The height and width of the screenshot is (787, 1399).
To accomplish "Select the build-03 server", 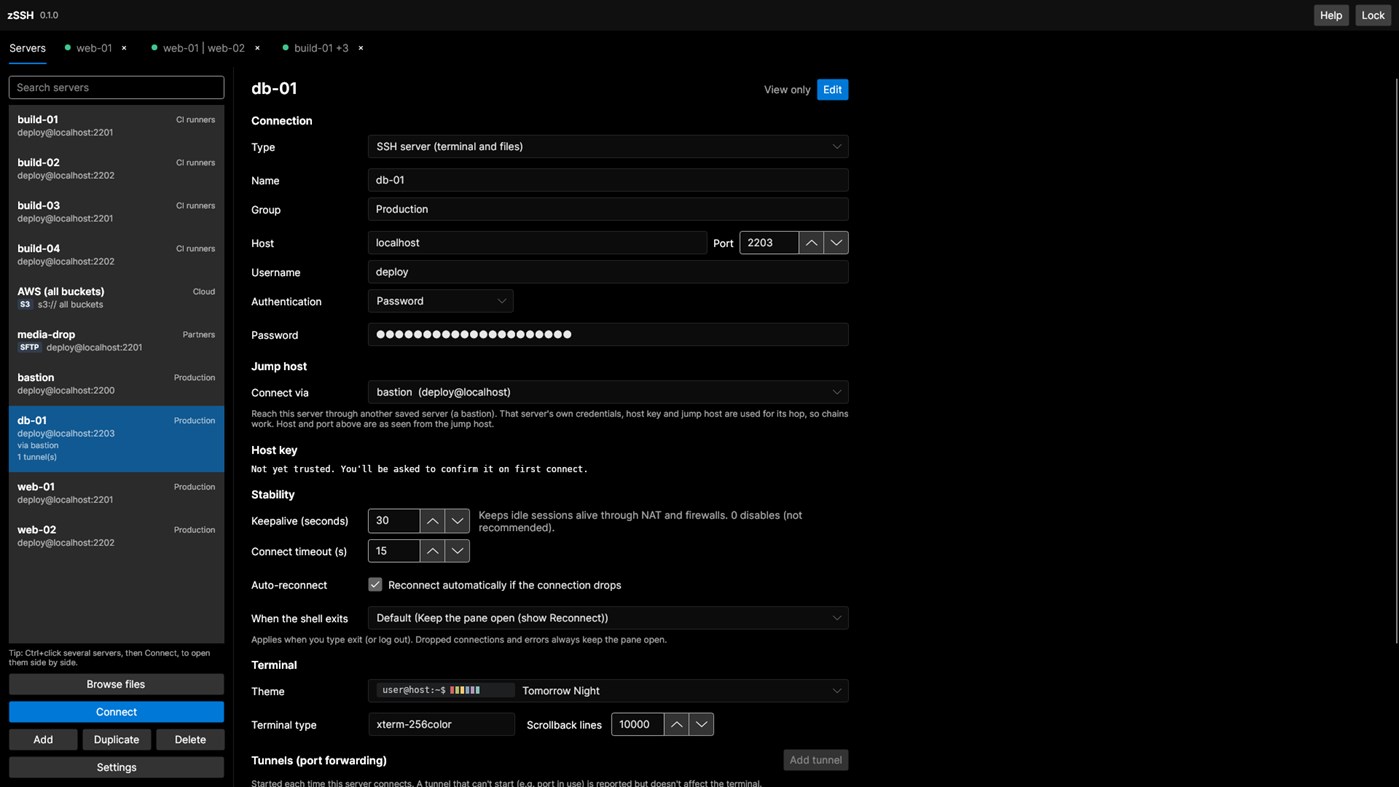I will point(116,212).
